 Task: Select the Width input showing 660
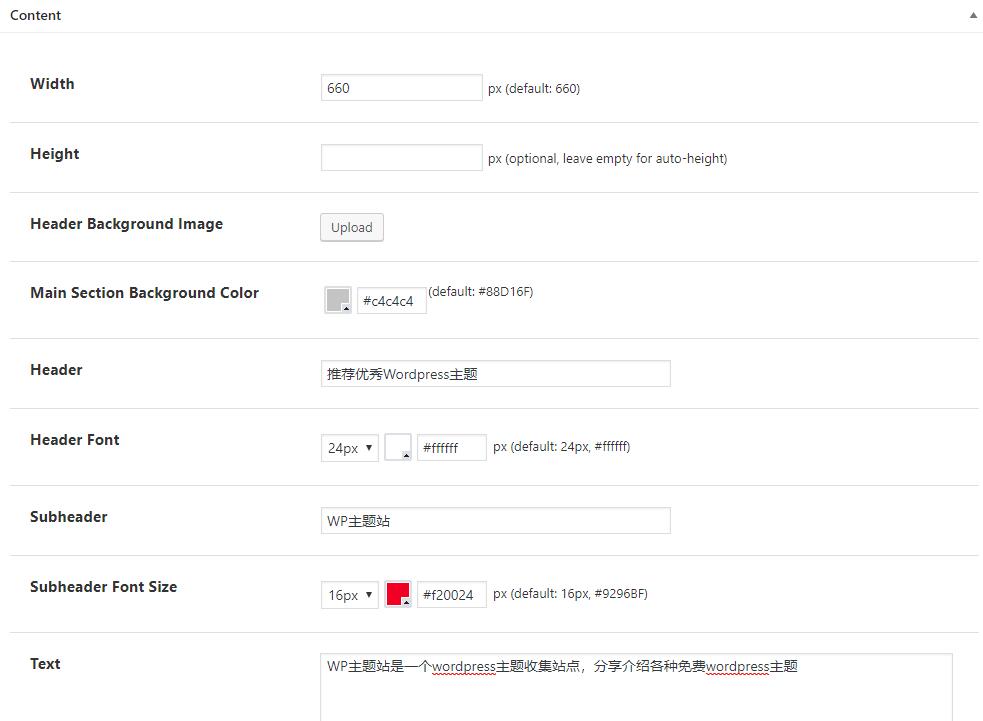point(401,87)
